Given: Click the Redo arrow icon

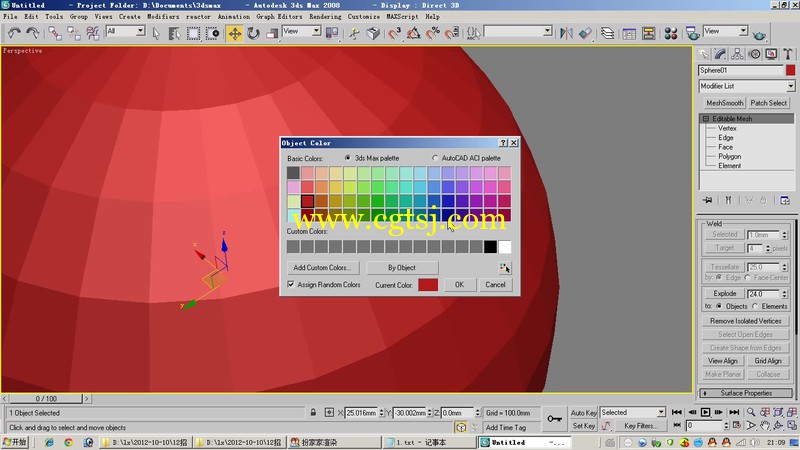Looking at the screenshot, I should 33,34.
